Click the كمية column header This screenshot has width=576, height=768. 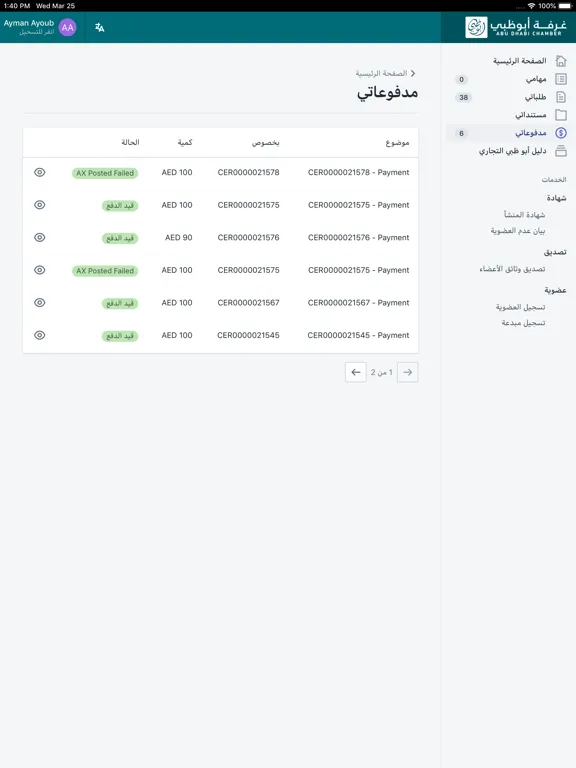(185, 143)
